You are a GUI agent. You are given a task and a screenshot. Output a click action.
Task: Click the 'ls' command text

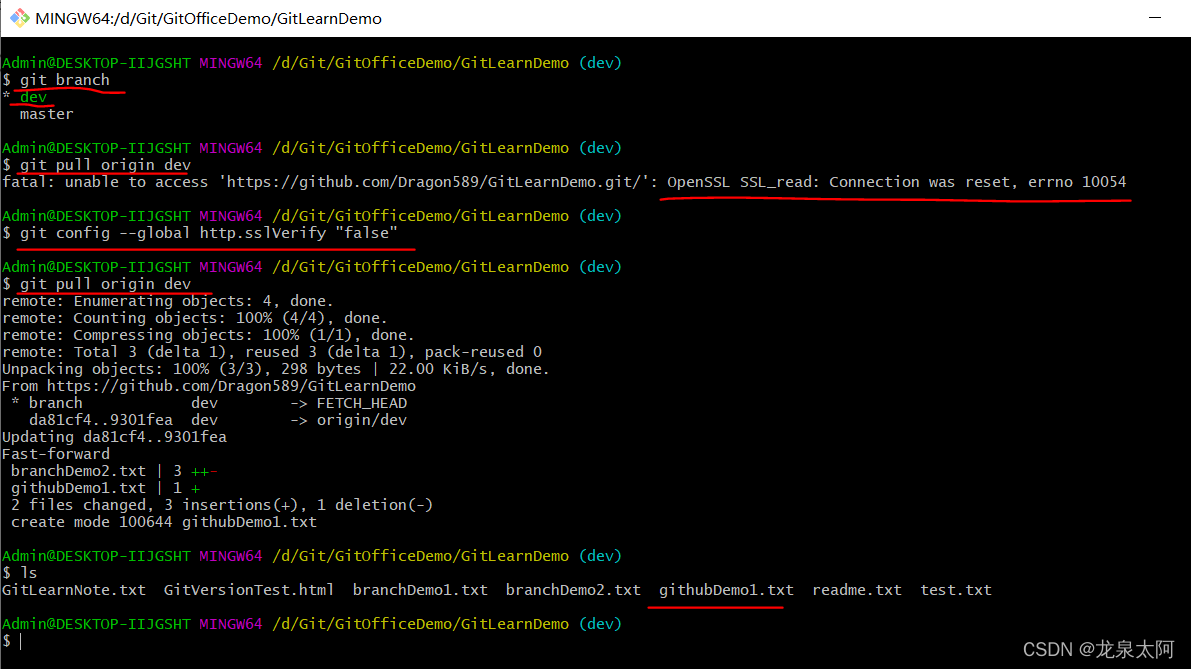(28, 573)
